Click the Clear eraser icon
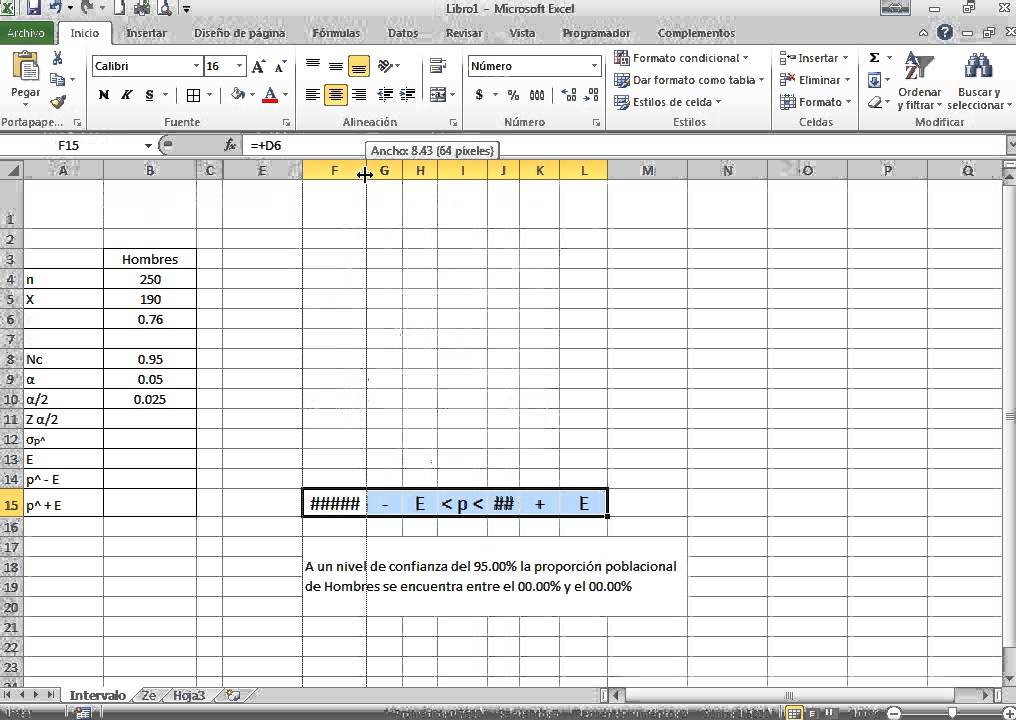 [x=874, y=102]
